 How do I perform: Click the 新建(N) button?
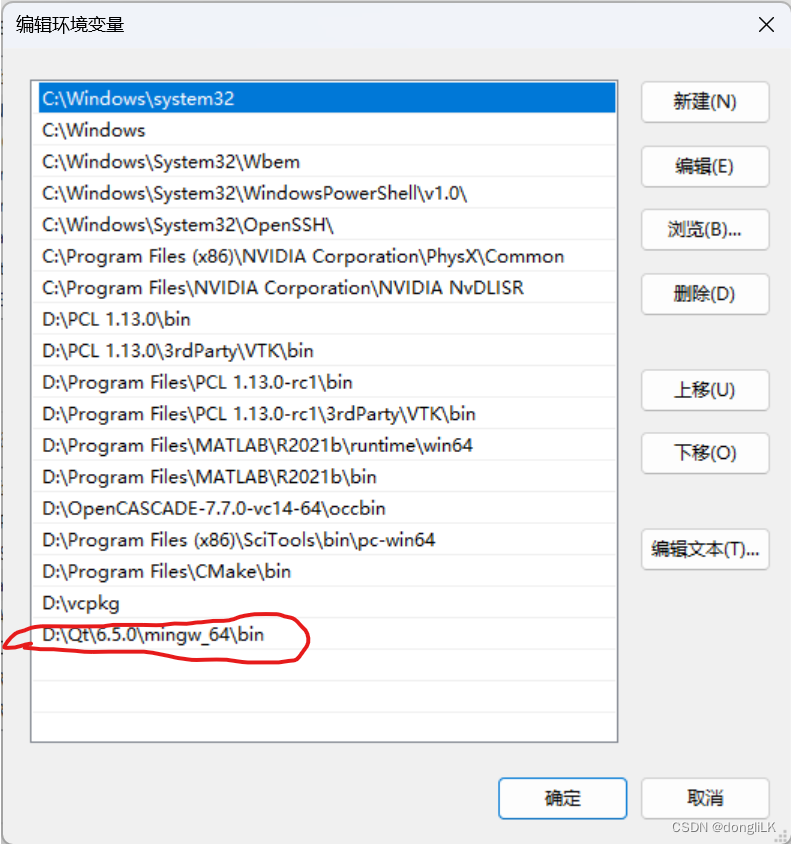tap(705, 102)
